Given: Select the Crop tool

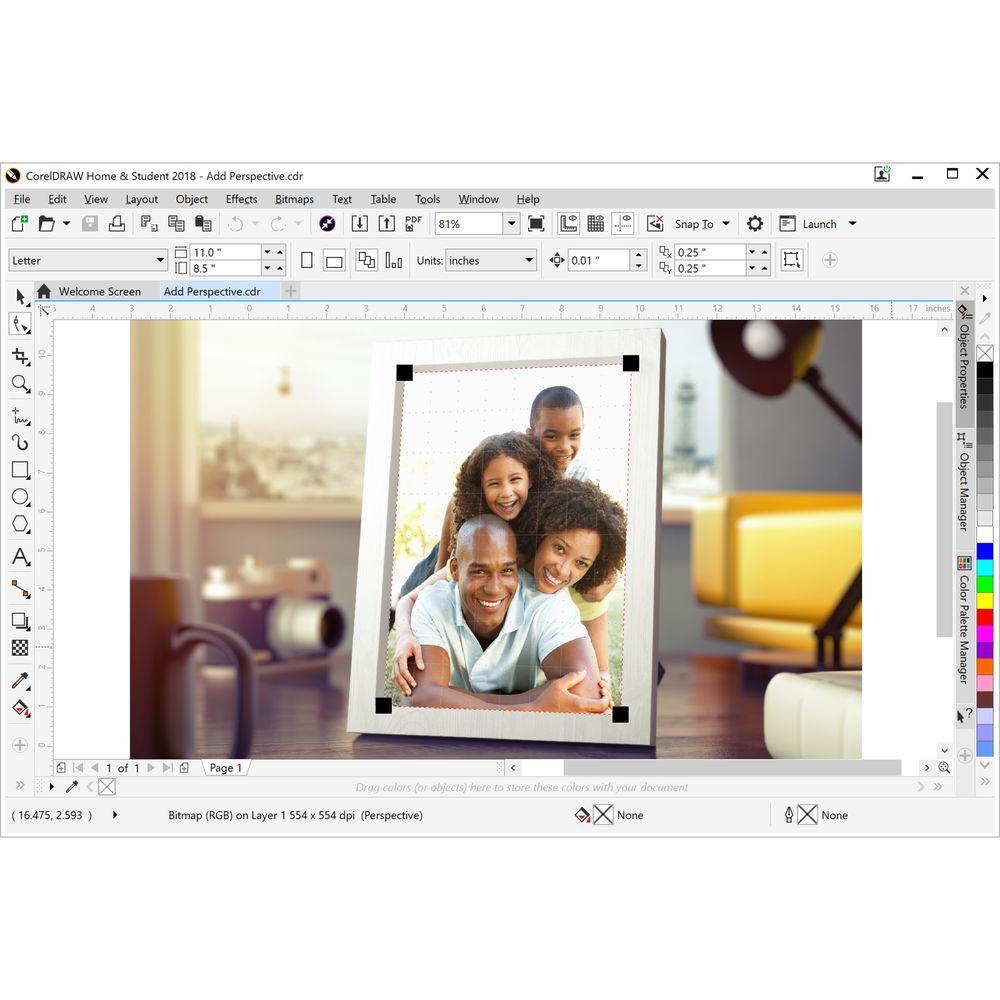Looking at the screenshot, I should point(22,356).
